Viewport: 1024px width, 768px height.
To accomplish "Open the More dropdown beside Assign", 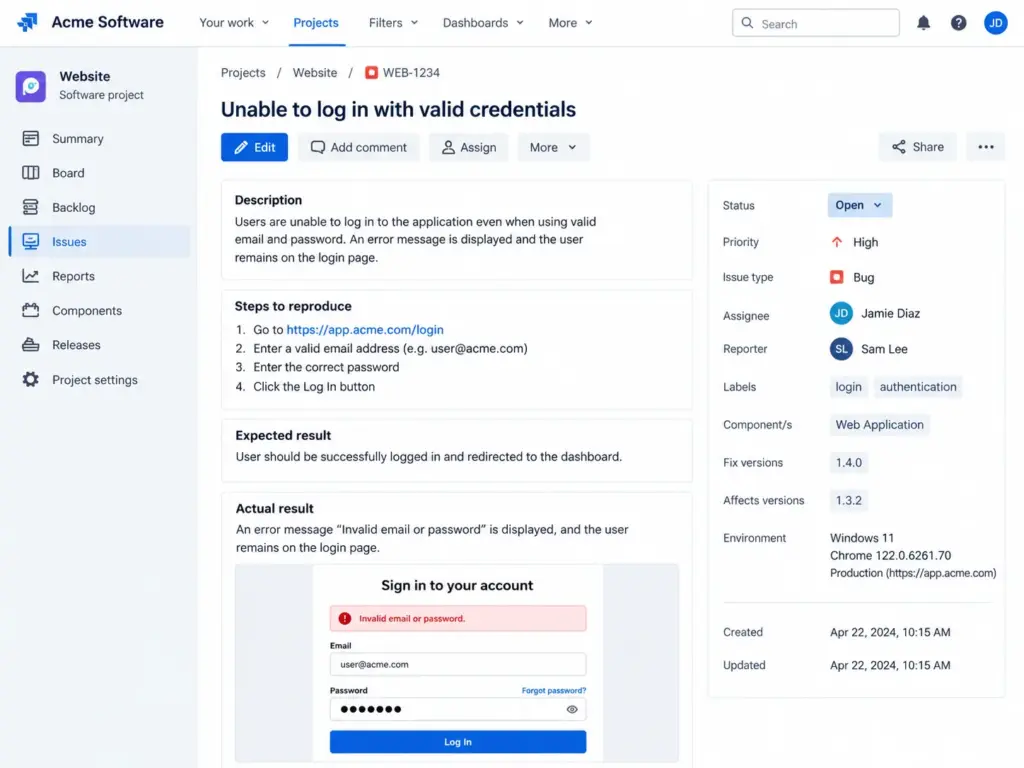I will [x=553, y=147].
